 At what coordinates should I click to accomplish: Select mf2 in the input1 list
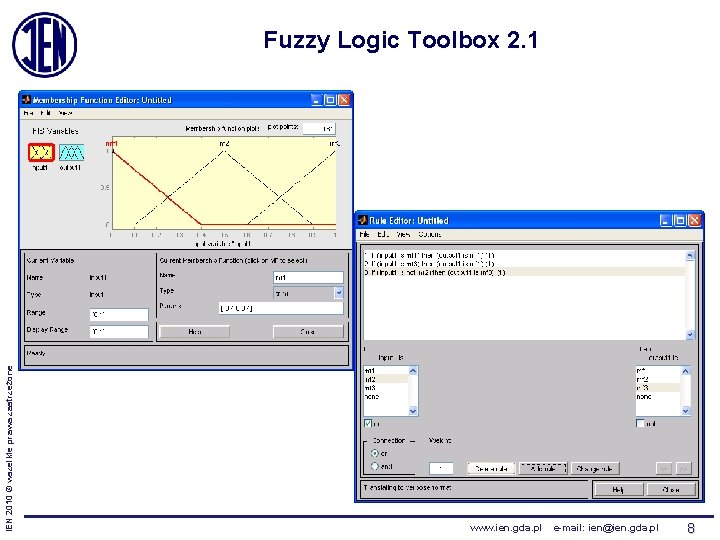pyautogui.click(x=386, y=379)
